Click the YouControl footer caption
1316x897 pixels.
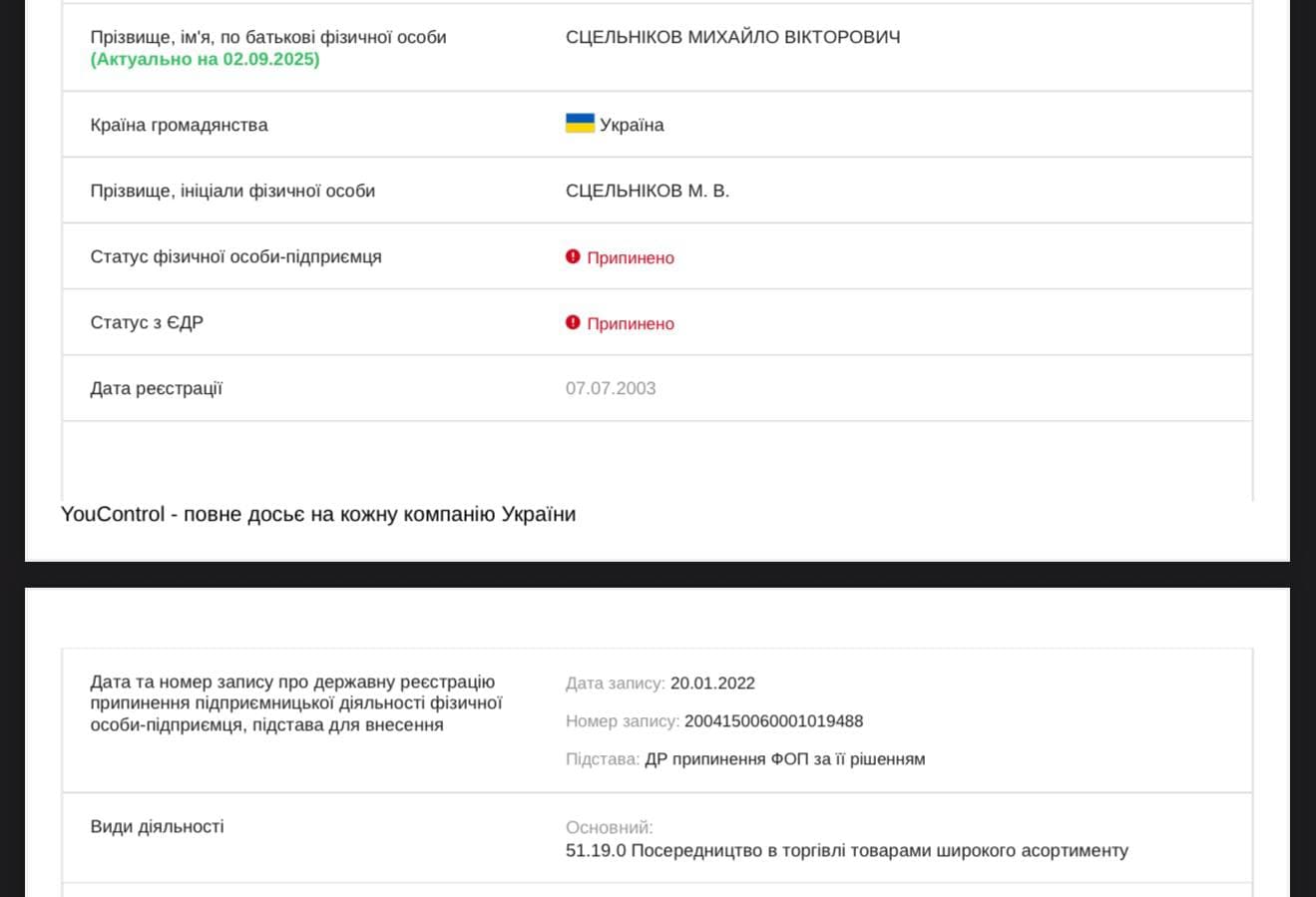(318, 514)
